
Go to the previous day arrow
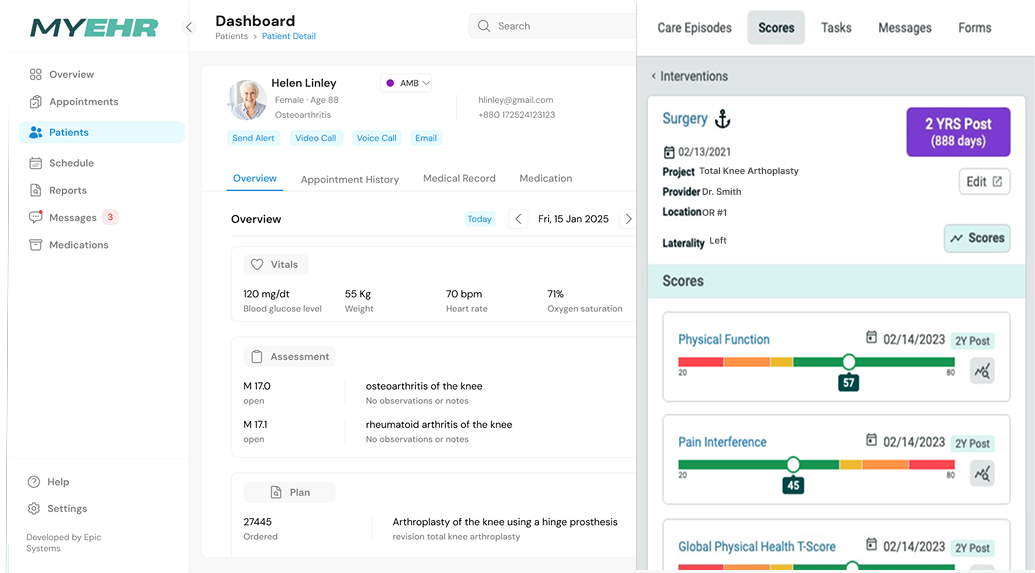point(518,219)
